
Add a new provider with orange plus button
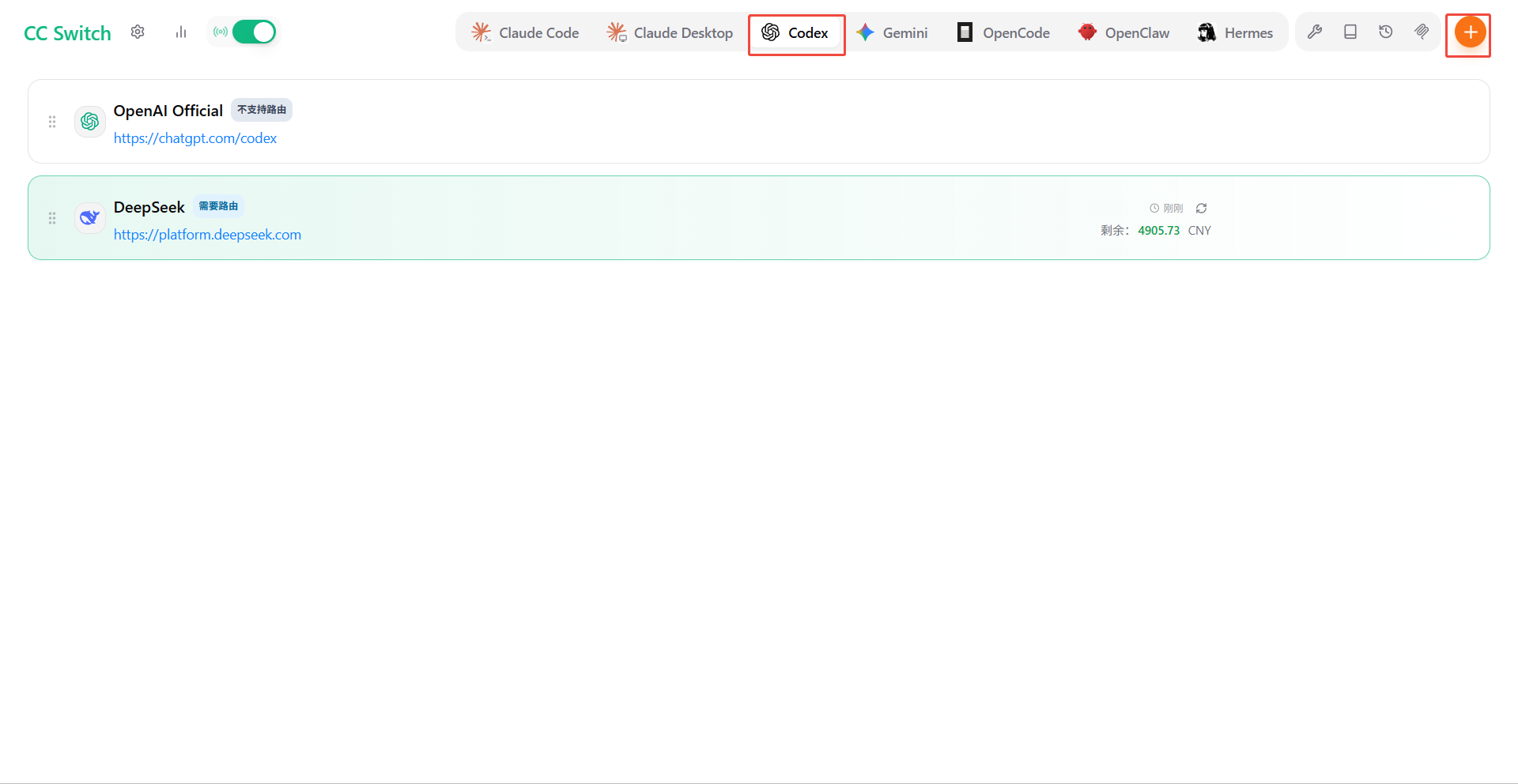click(1471, 32)
